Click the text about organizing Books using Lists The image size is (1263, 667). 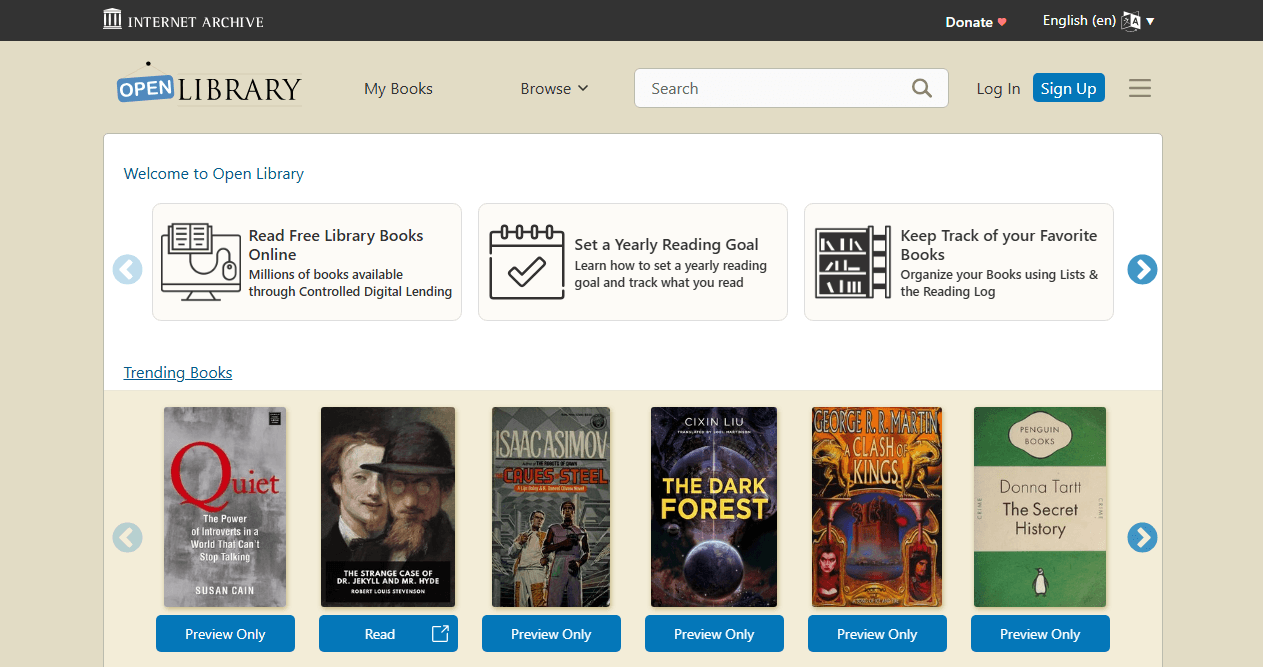pos(999,283)
